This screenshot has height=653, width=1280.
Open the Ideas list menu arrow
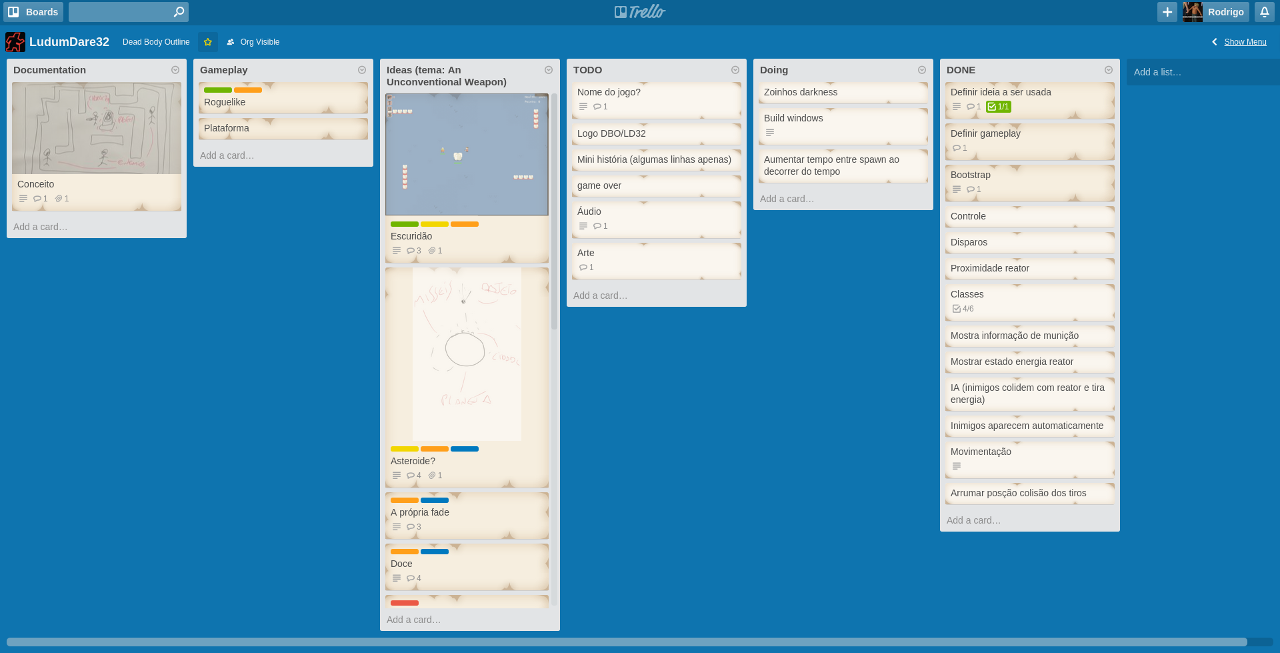click(548, 70)
